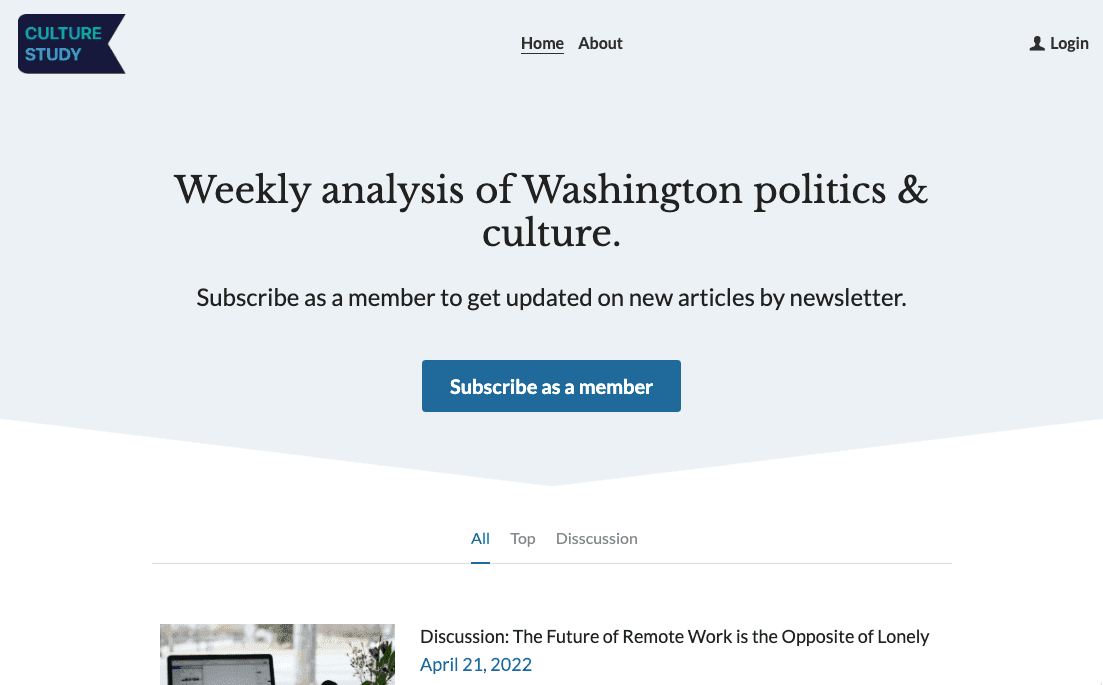Click the April 21, 2022 date
Image resolution: width=1103 pixels, height=685 pixels.
(476, 665)
